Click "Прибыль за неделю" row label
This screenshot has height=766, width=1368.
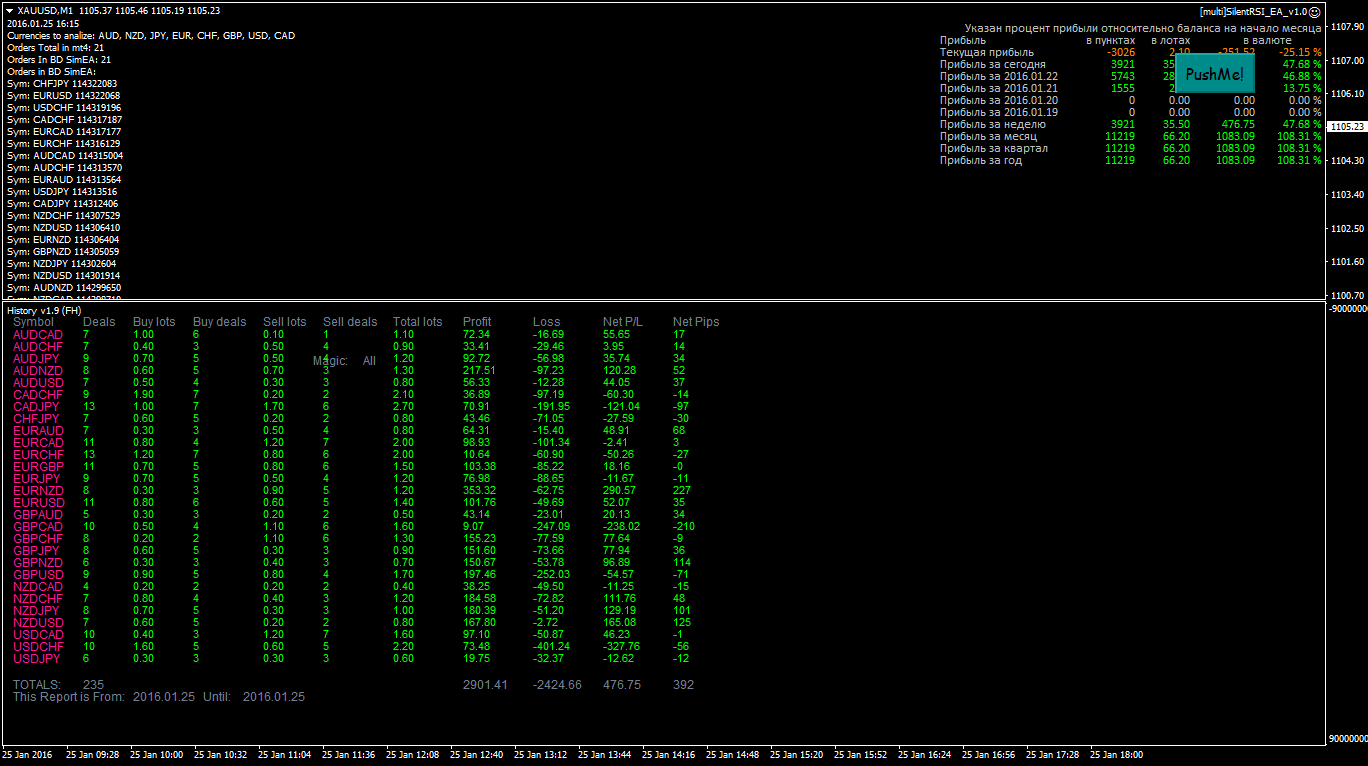[993, 124]
